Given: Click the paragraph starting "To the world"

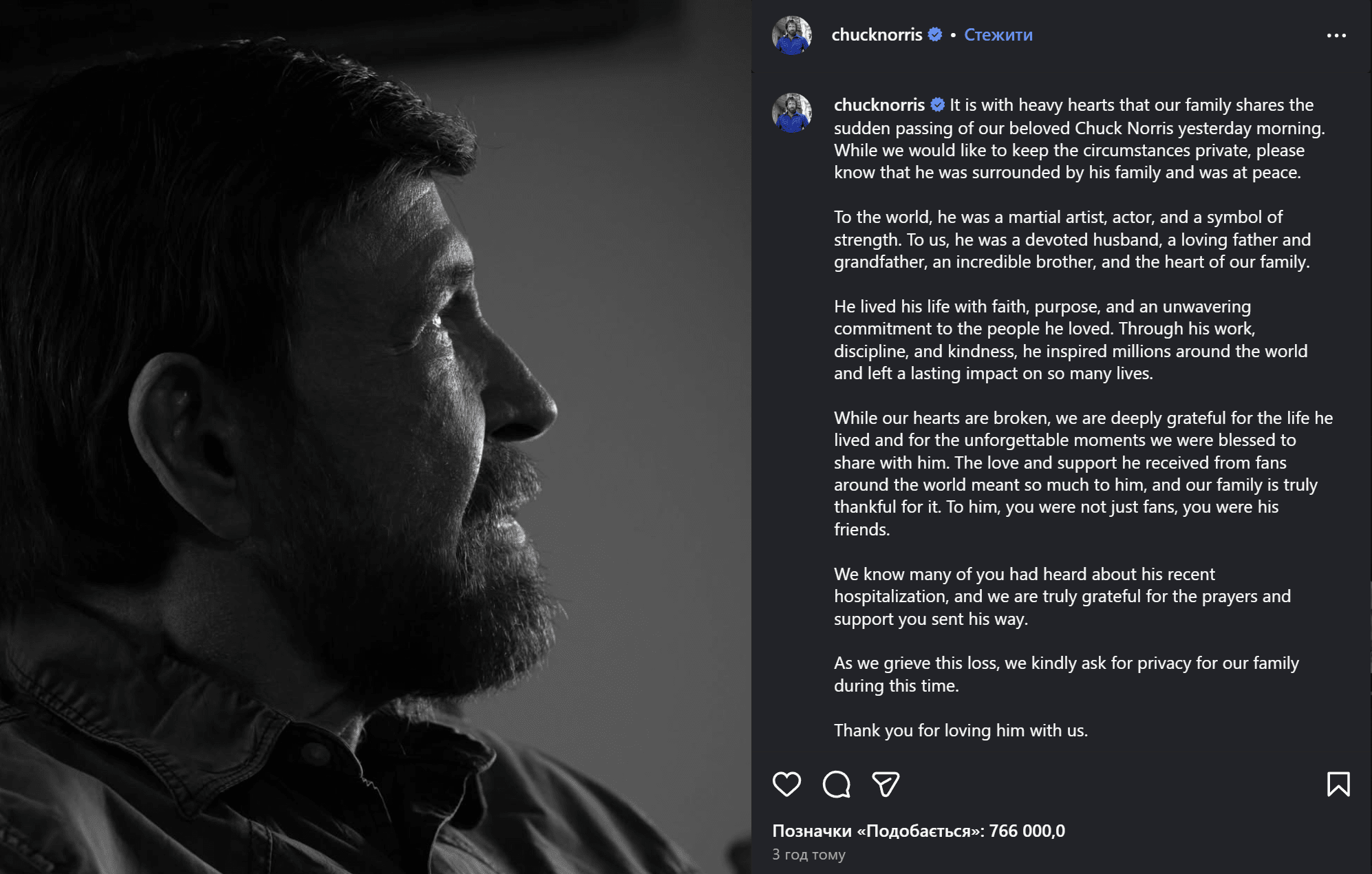Looking at the screenshot, I should (1071, 239).
